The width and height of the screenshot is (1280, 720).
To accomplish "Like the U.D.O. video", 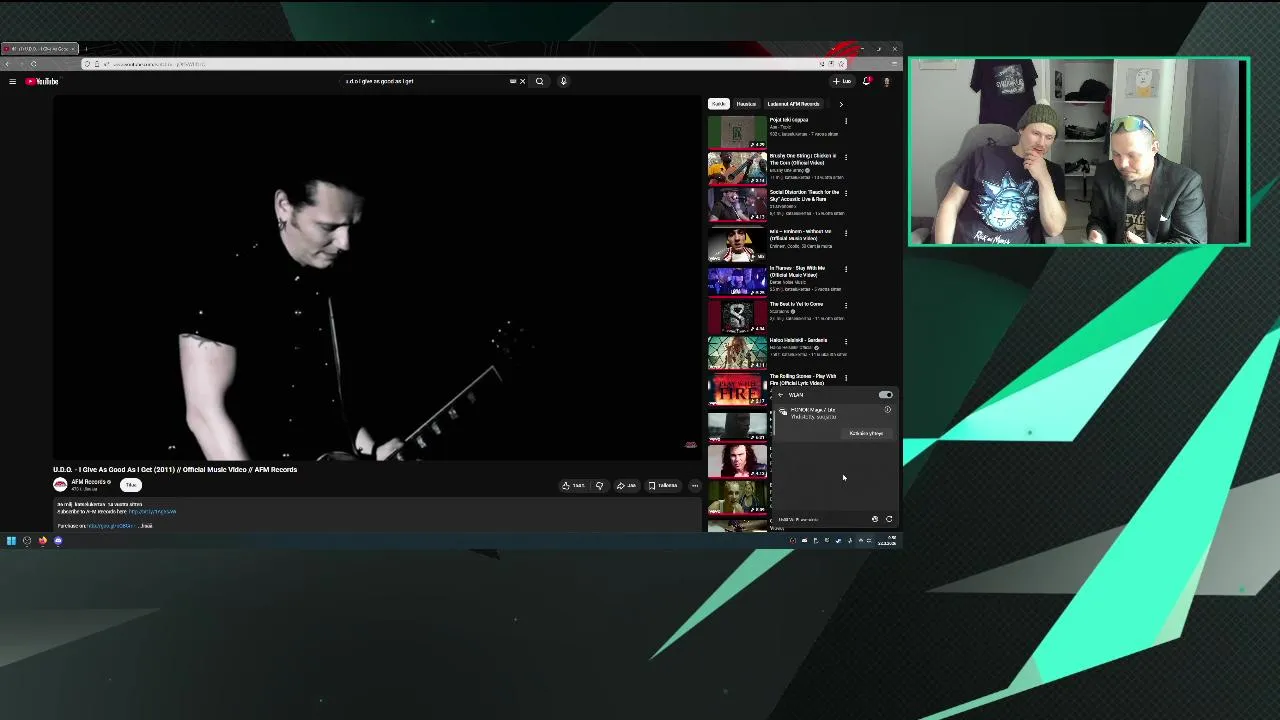I will pos(573,485).
